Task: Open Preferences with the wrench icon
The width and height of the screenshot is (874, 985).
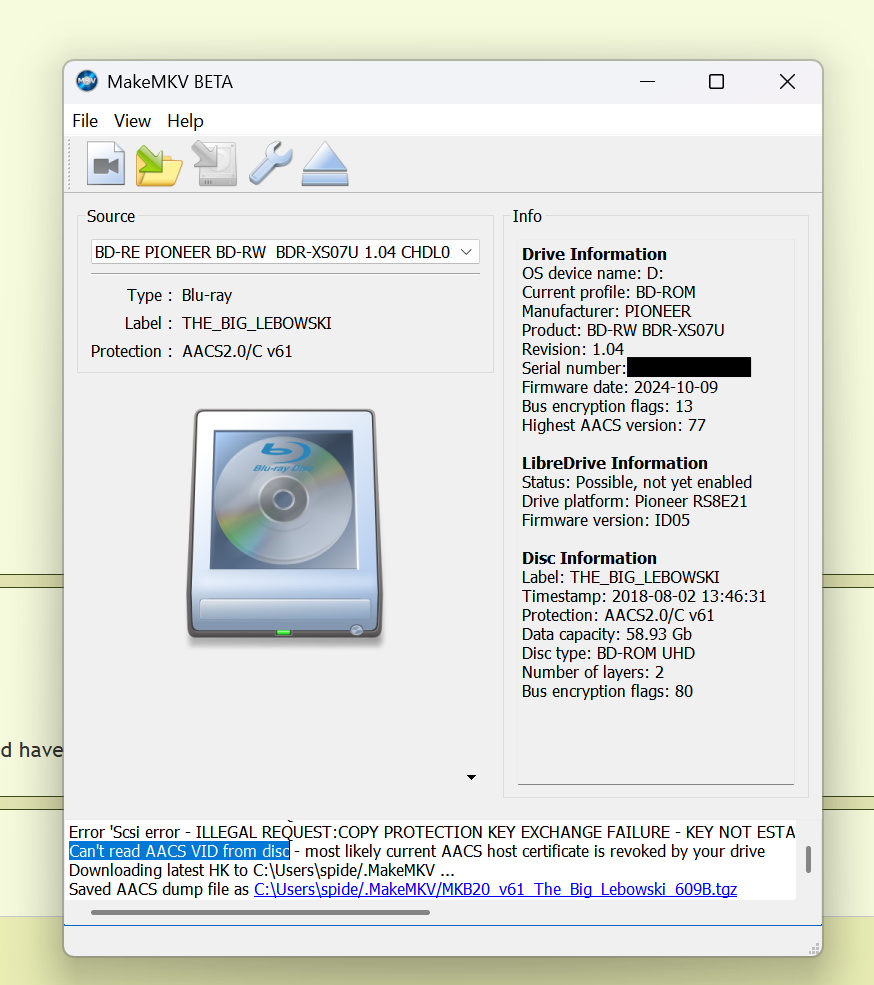Action: (x=270, y=163)
